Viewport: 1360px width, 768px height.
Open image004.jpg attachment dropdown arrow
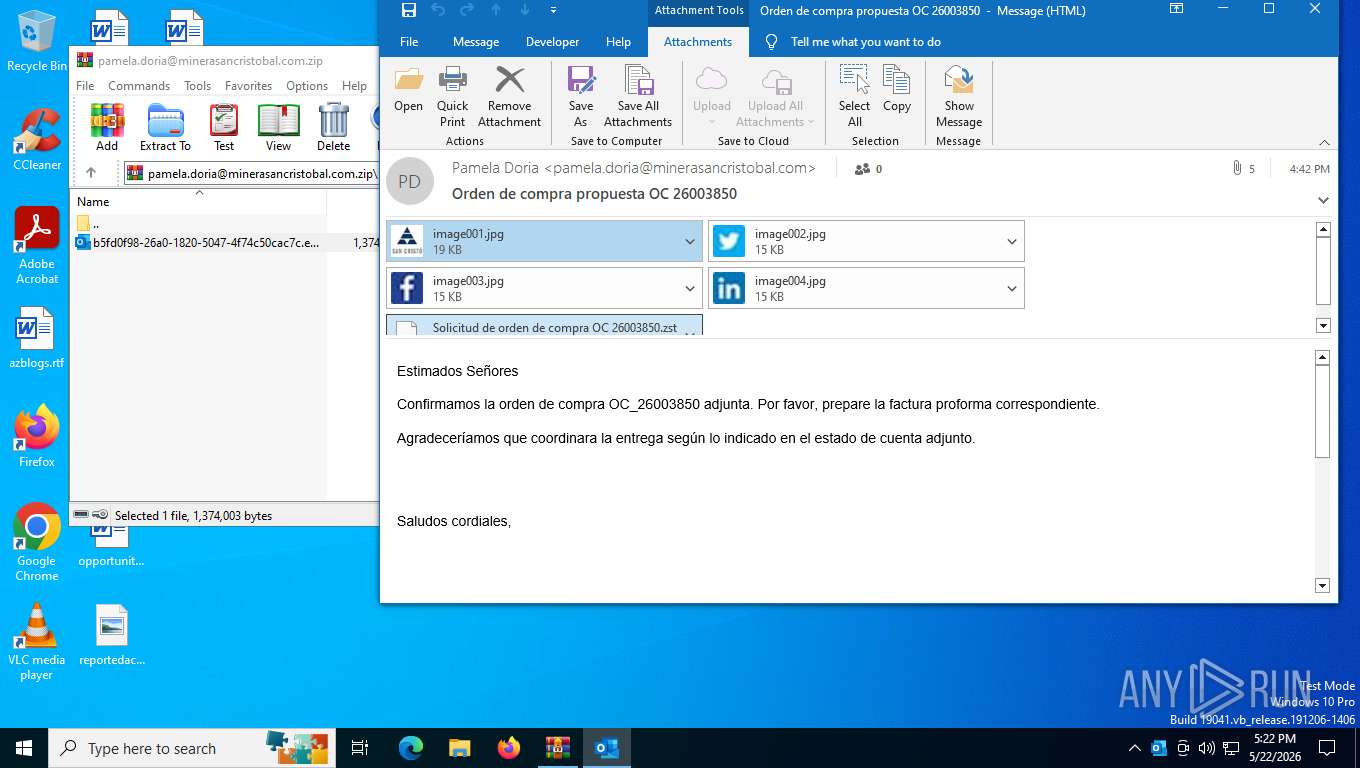pos(1012,289)
